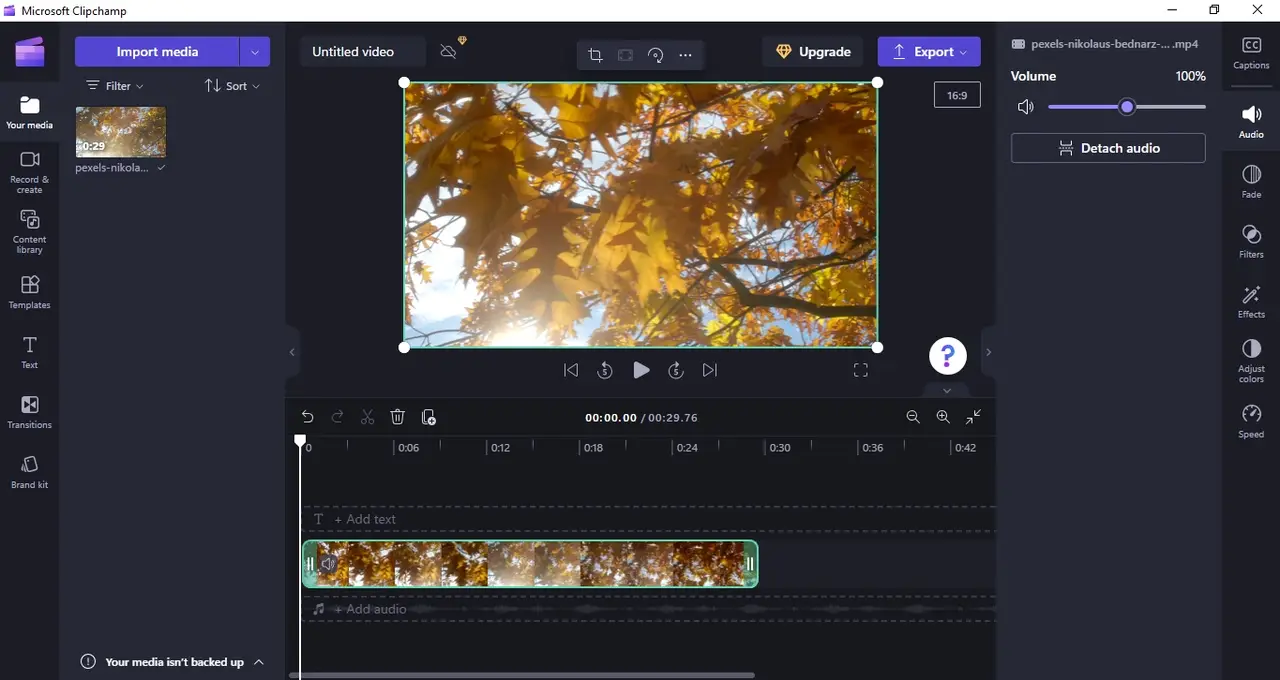Open the Templates sidebar tab
1280x680 pixels.
click(29, 293)
